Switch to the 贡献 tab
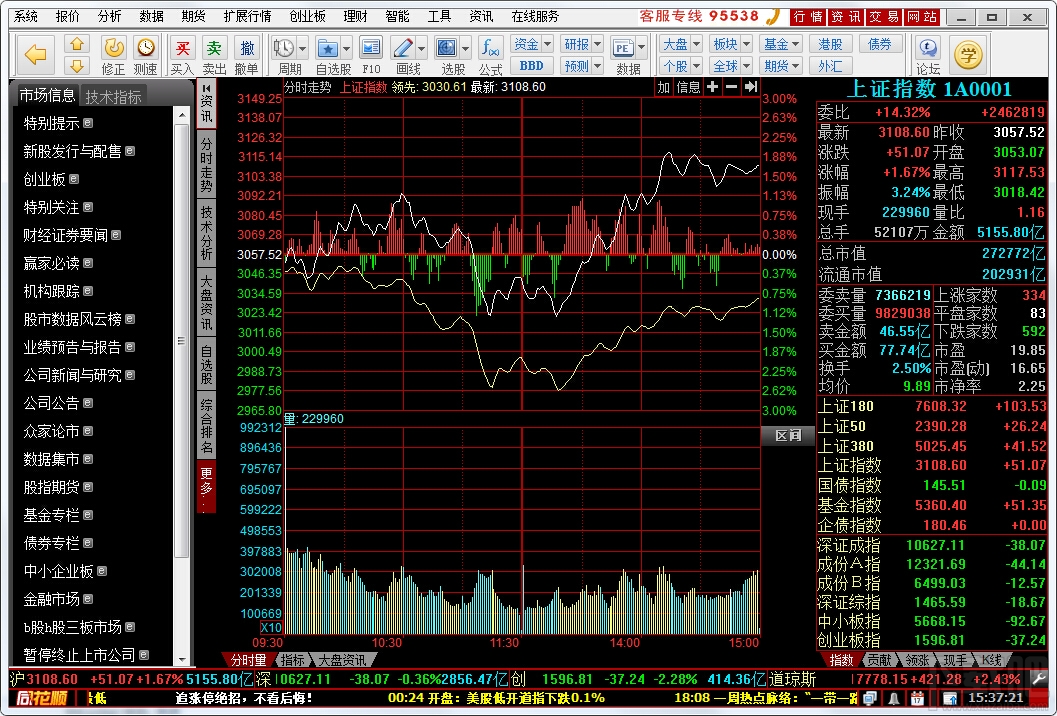 point(878,660)
